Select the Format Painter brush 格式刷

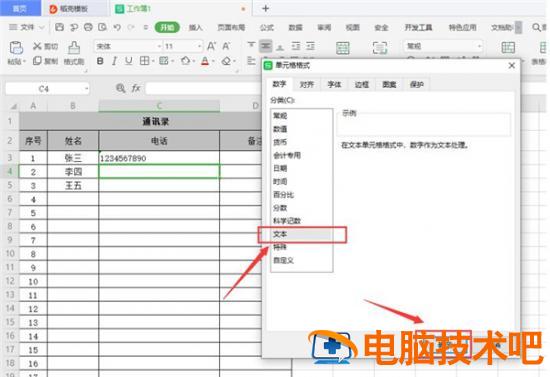click(x=74, y=53)
